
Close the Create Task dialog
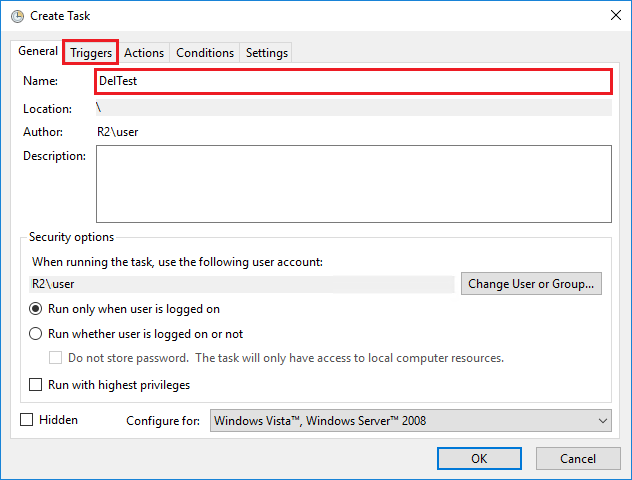click(615, 15)
